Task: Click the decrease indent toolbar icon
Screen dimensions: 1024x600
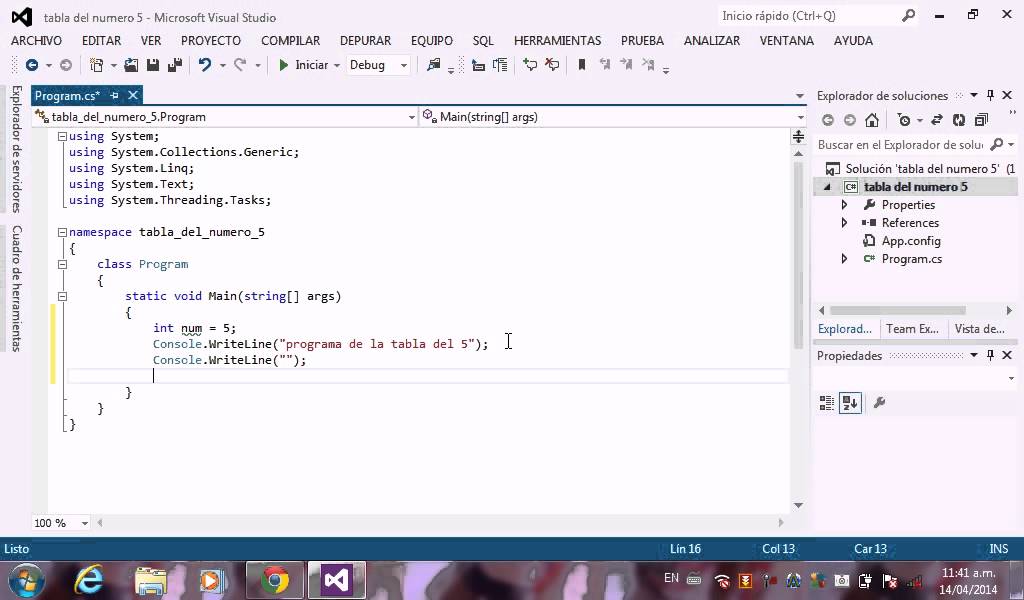Action: pos(478,65)
